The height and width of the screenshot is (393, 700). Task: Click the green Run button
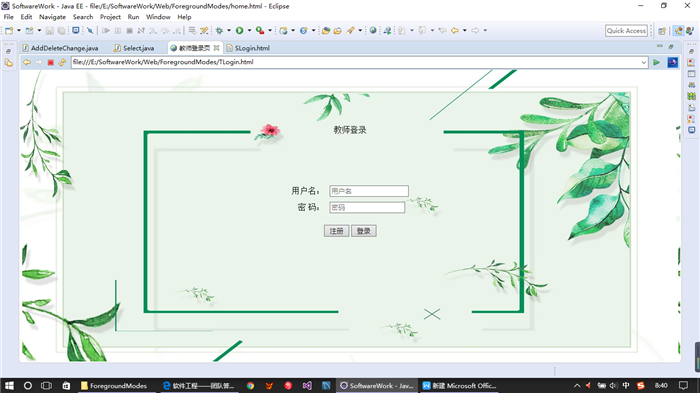click(x=240, y=30)
